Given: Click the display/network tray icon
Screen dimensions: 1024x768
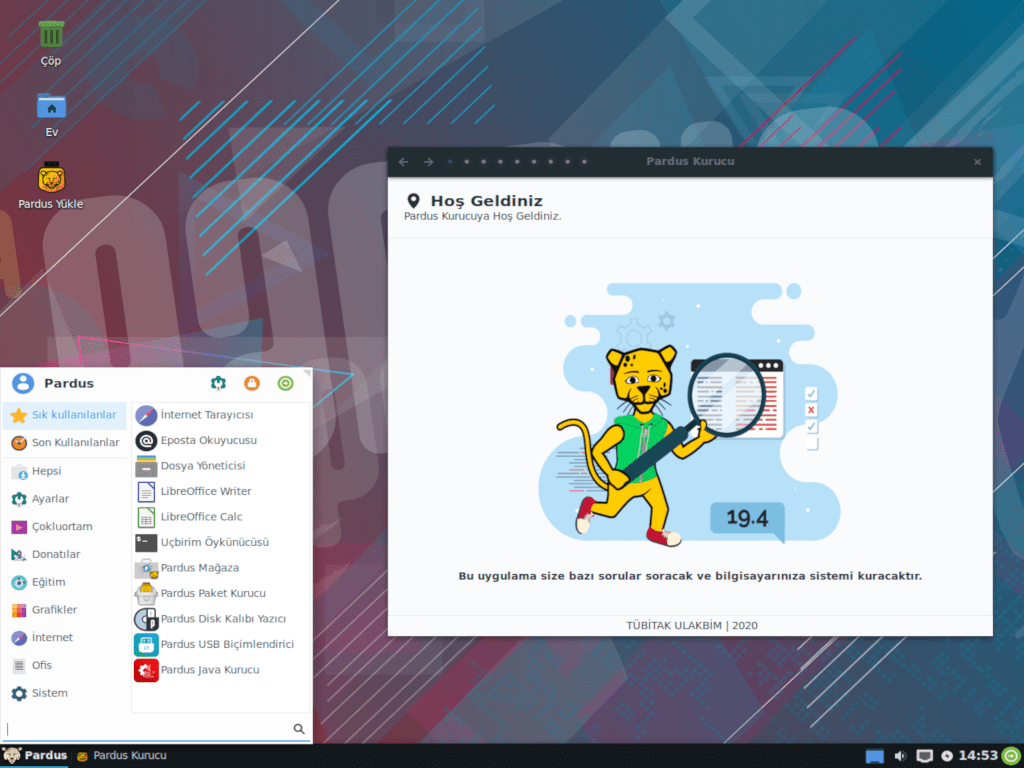Looking at the screenshot, I should point(924,756).
